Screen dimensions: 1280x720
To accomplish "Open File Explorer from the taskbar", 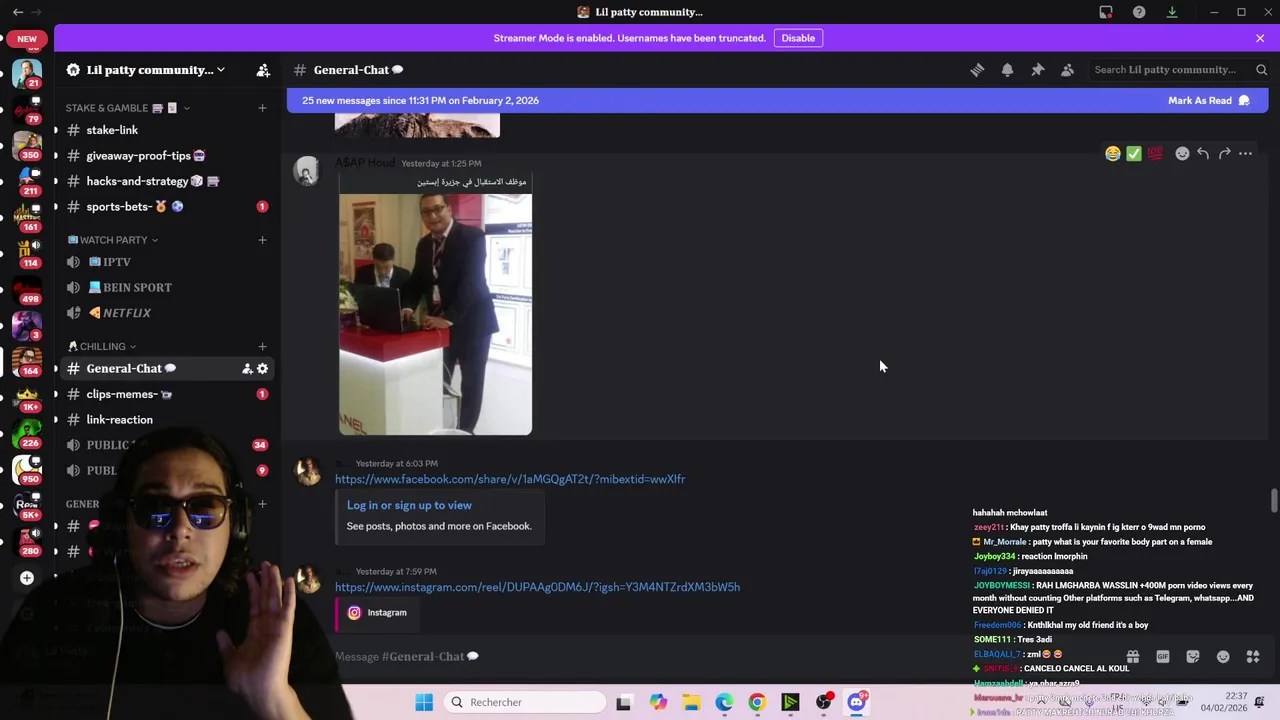I will point(691,702).
